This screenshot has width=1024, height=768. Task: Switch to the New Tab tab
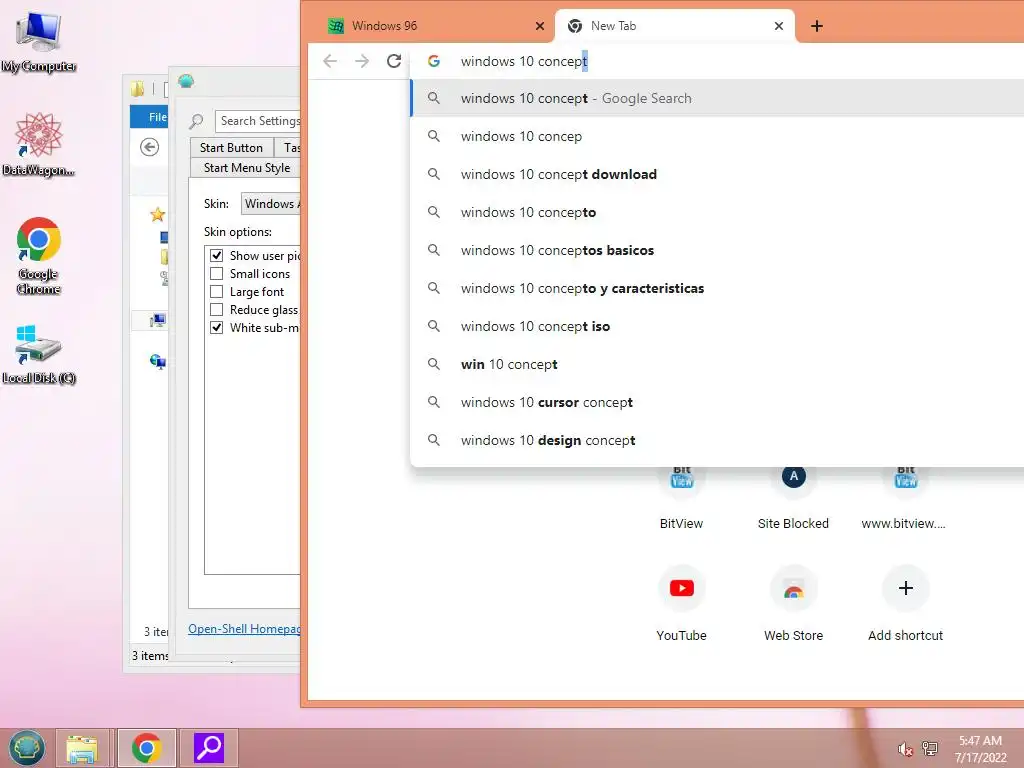point(675,26)
